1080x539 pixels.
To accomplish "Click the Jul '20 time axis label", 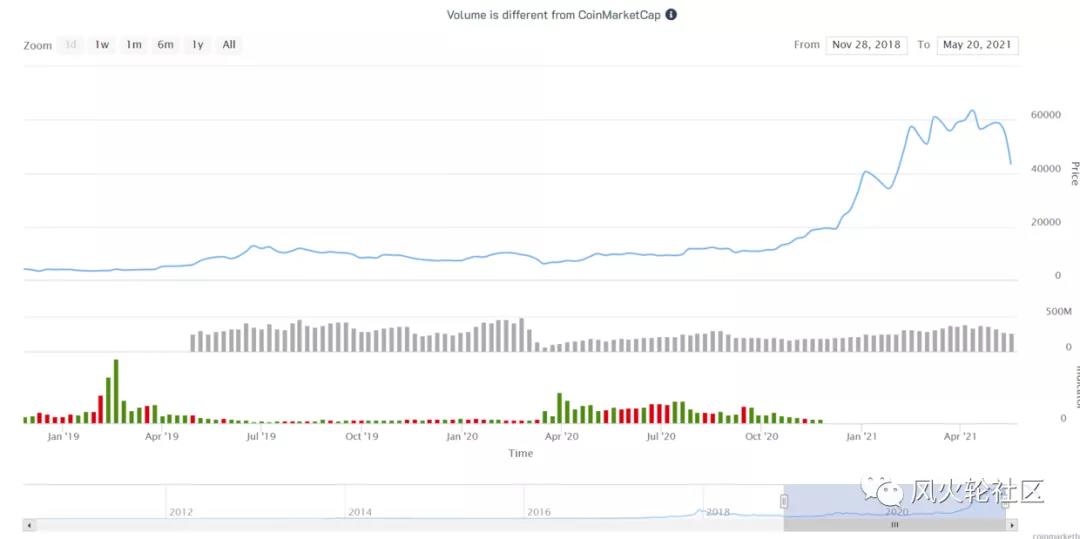I will (x=662, y=436).
